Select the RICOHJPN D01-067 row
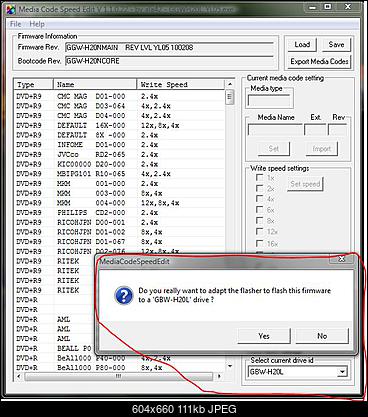The height and width of the screenshot is (417, 368). pyautogui.click(x=119, y=241)
